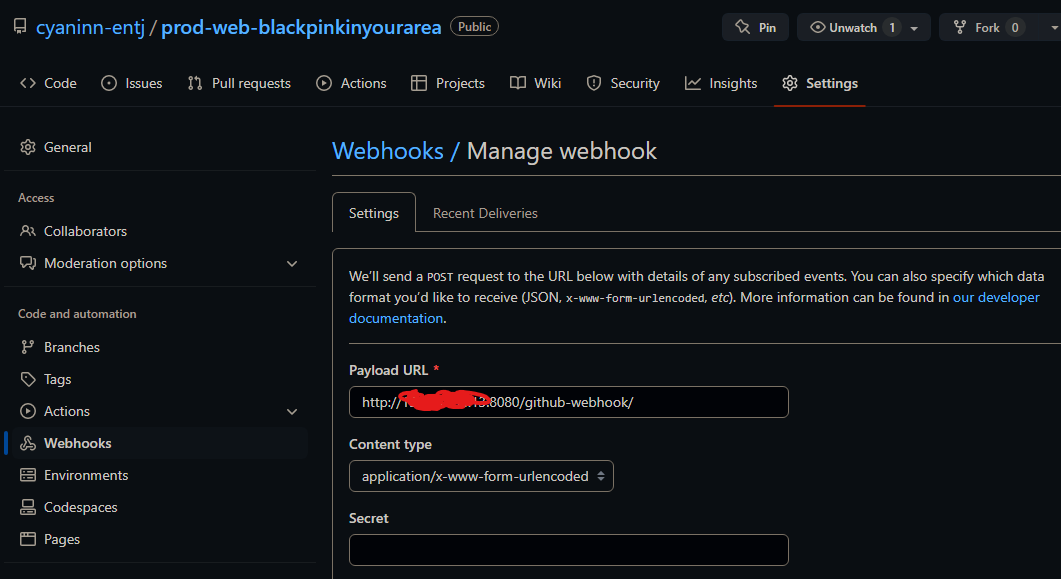
Task: Expand the Moderation options chevron
Action: coord(292,264)
